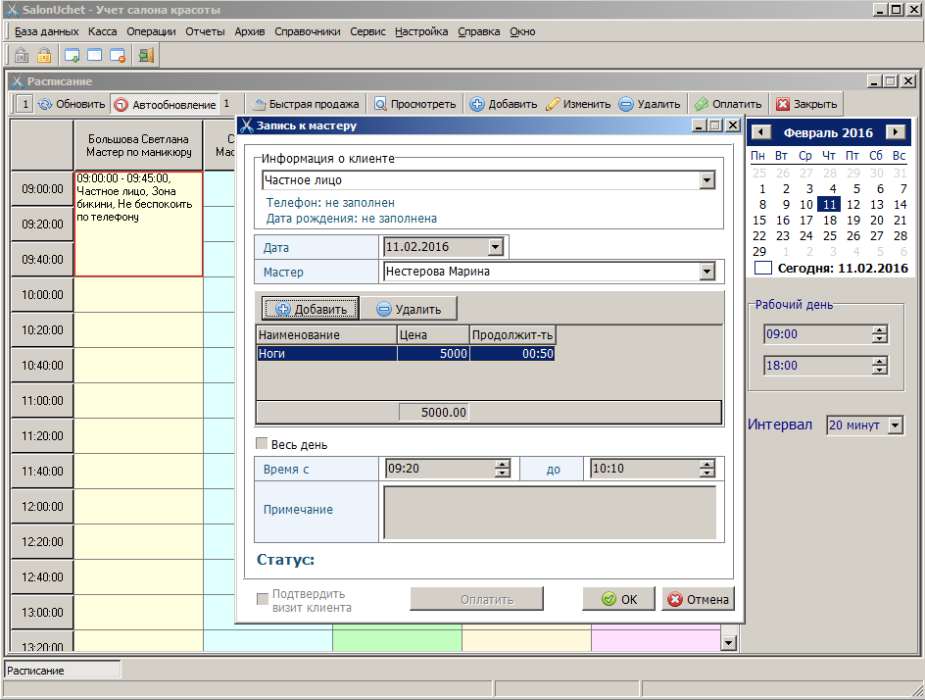The width and height of the screenshot is (925, 700).
Task: Go to previous month in calendar
Action: point(760,132)
